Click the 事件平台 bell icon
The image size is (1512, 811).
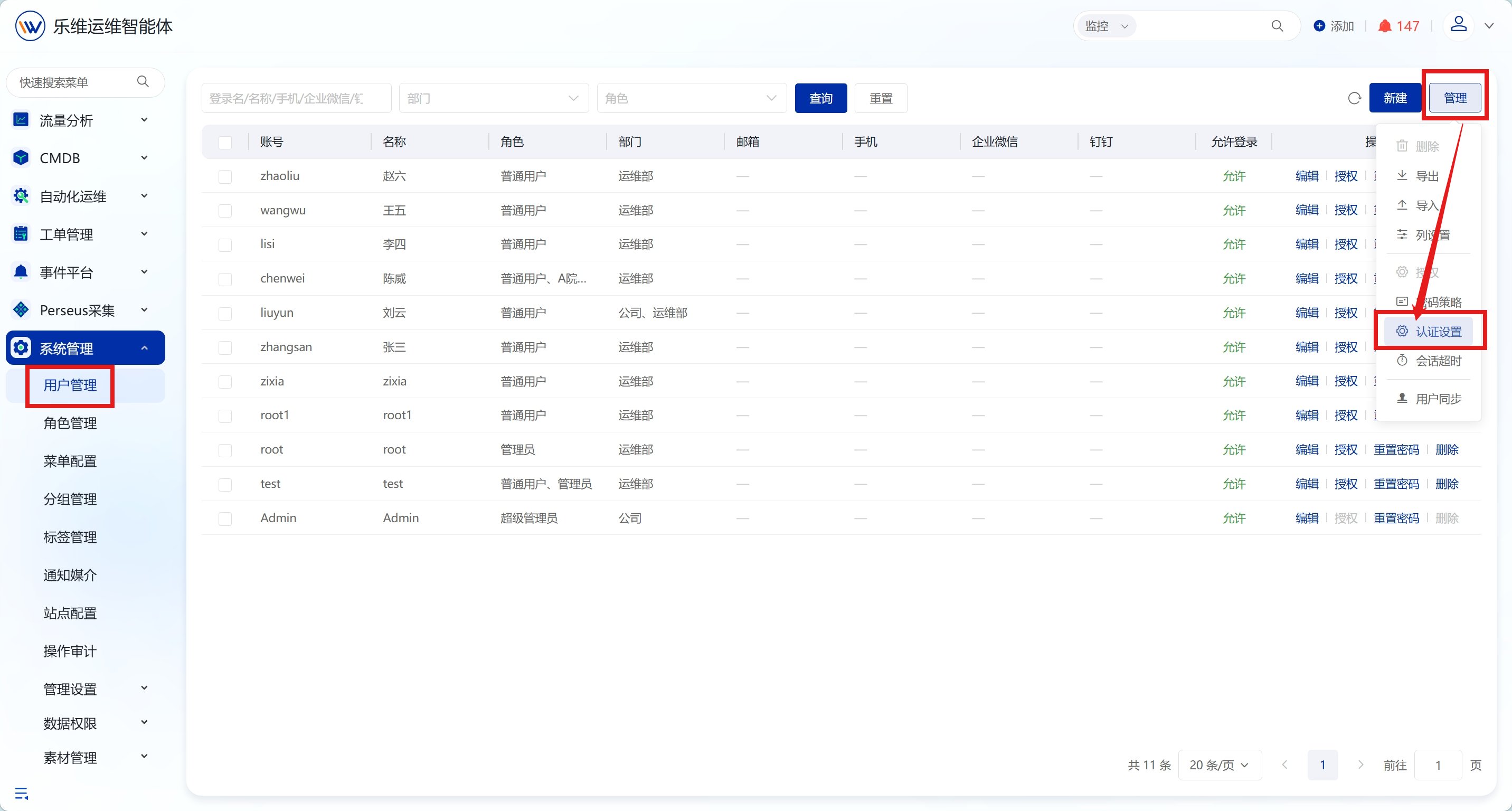pos(21,272)
